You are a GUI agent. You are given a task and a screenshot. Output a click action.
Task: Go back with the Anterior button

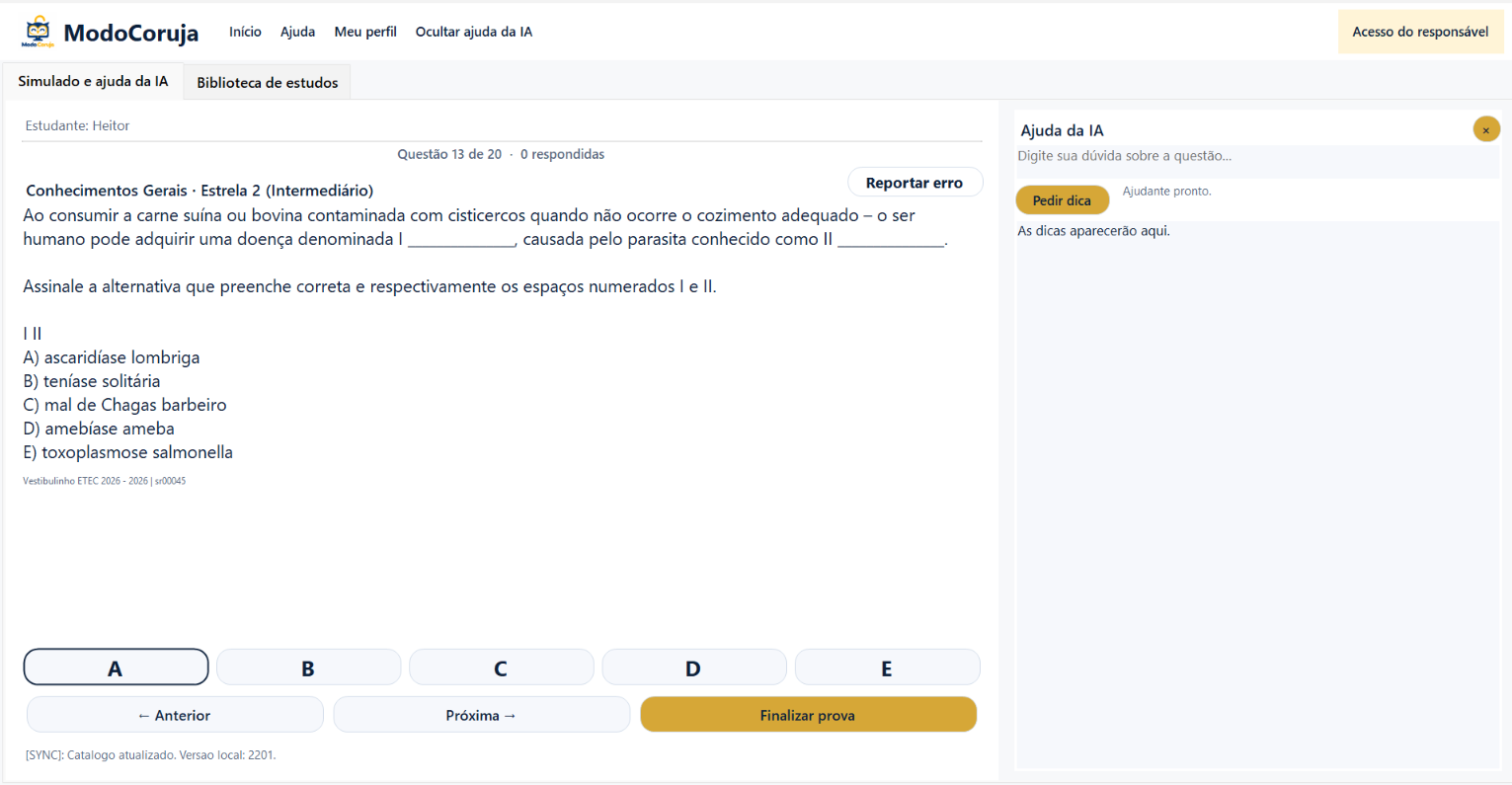[x=175, y=715]
